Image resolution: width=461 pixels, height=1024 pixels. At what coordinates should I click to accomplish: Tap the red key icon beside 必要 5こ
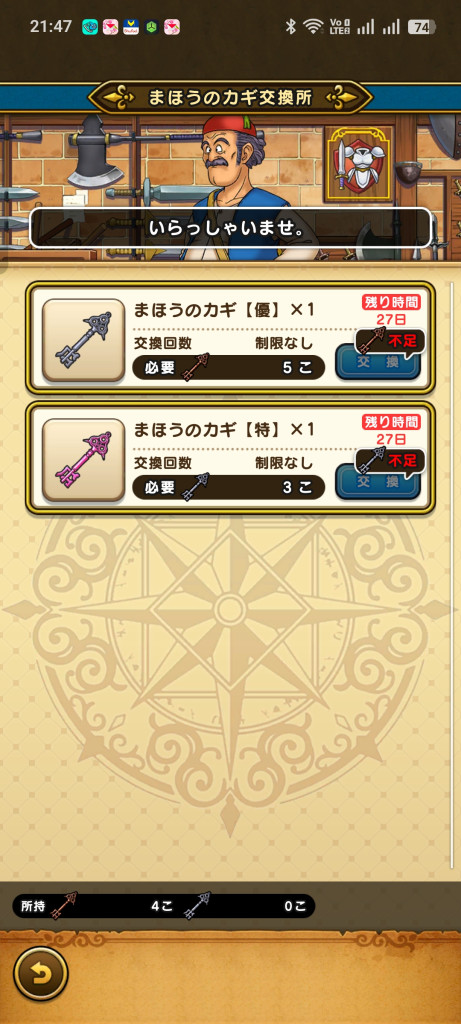[x=195, y=367]
